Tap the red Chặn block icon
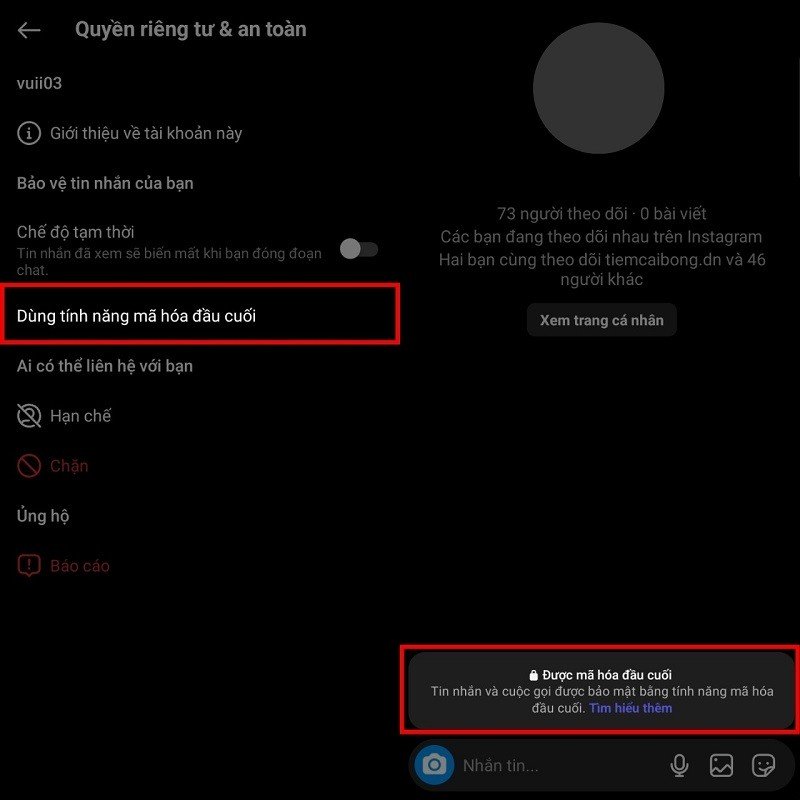800x800 pixels. coord(29,465)
